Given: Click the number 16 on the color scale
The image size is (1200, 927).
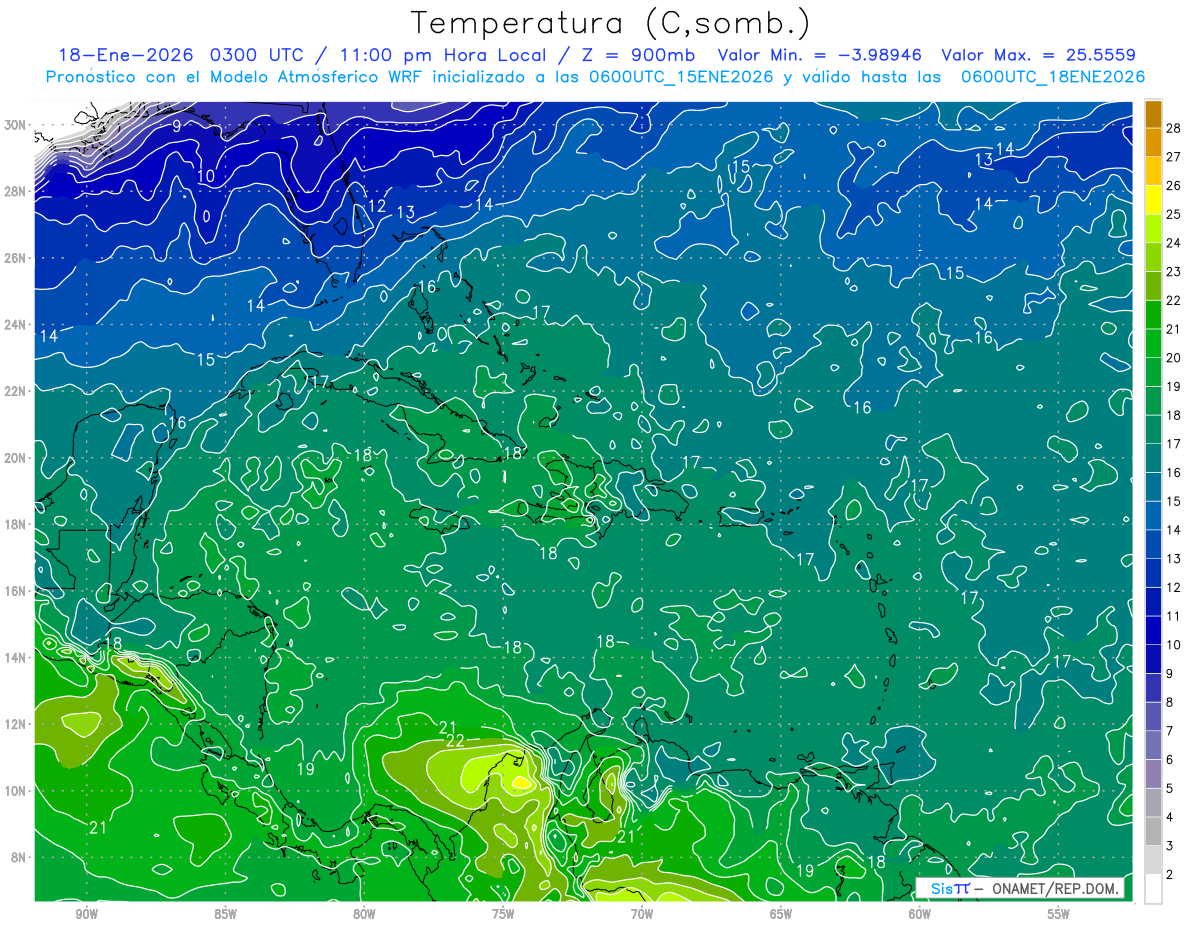Looking at the screenshot, I should (1174, 472).
